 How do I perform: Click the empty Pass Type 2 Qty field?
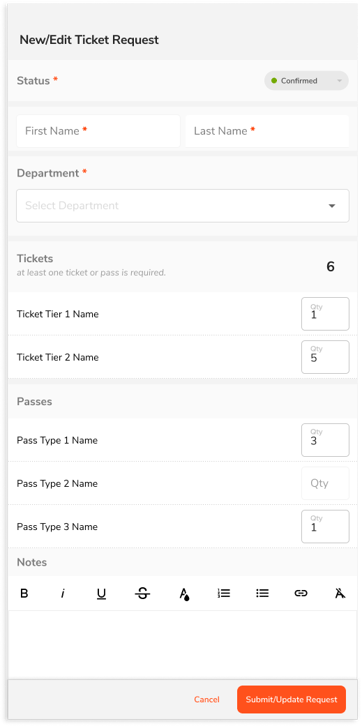tap(325, 483)
